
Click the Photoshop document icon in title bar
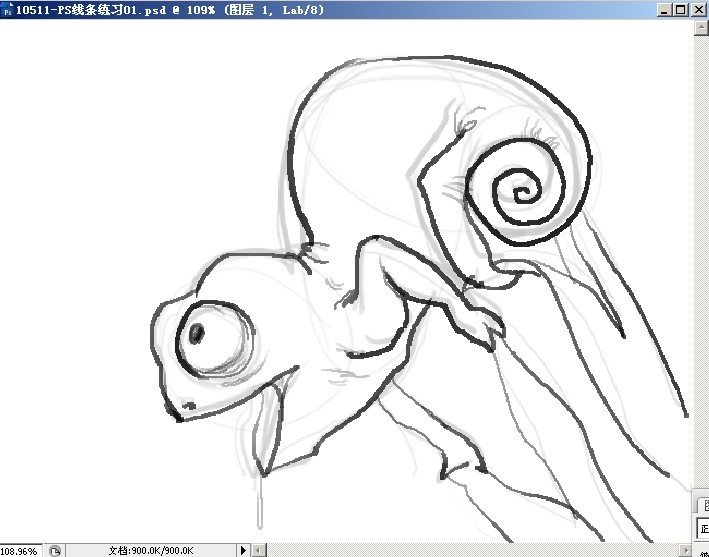pos(7,9)
